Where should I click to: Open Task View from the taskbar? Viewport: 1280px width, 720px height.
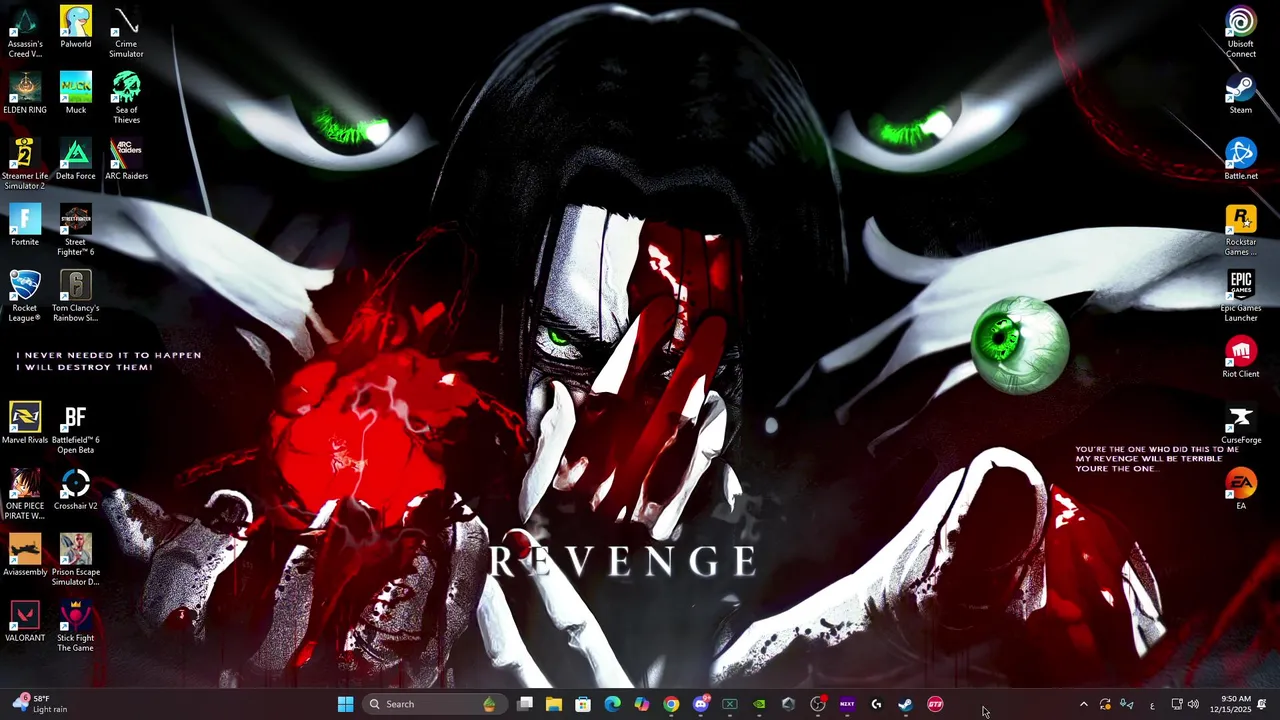tap(525, 704)
